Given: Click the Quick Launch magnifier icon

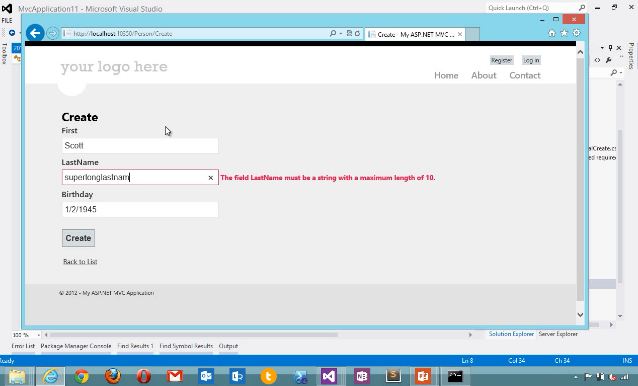Looking at the screenshot, I should (x=582, y=8).
